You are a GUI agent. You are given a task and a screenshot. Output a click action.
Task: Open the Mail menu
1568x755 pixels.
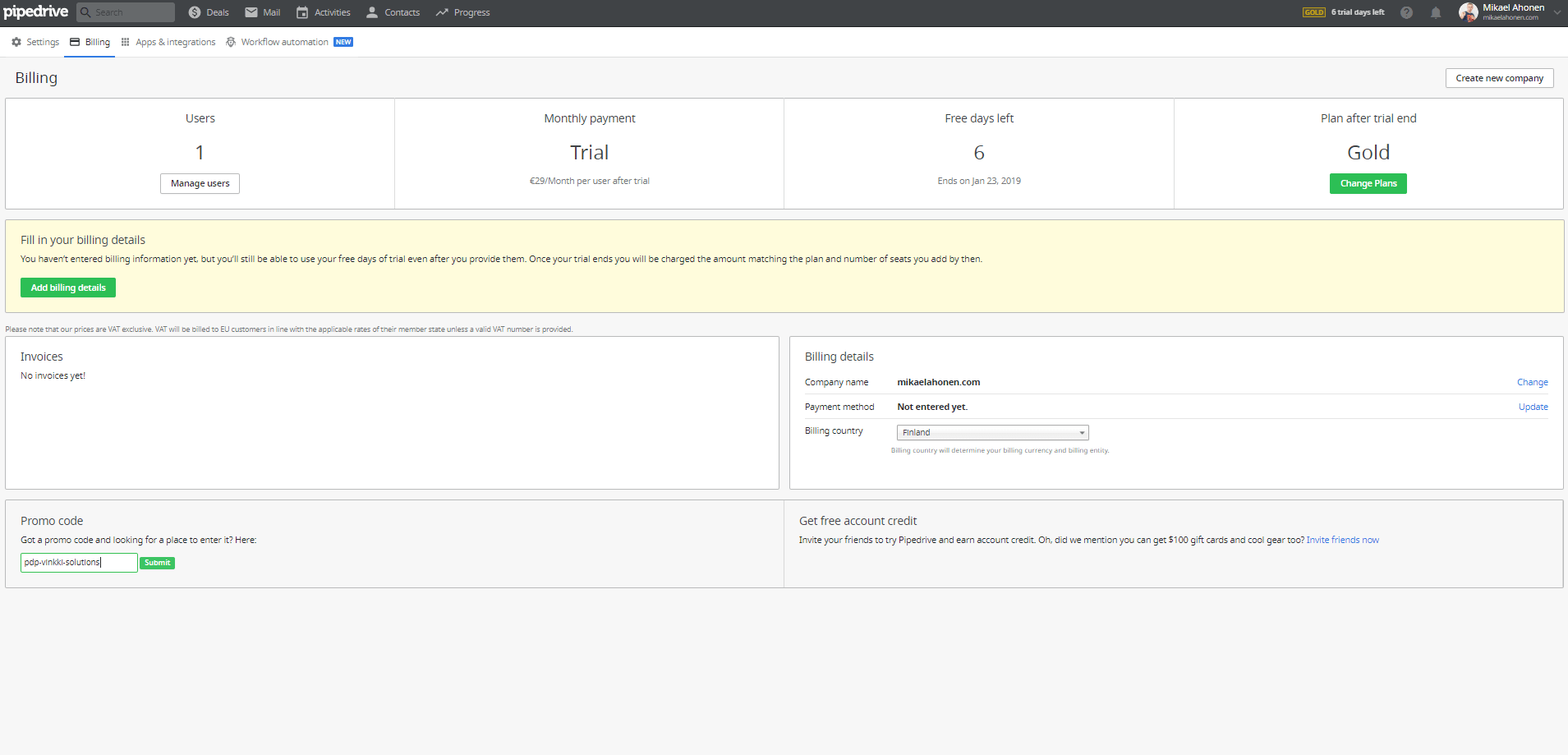[x=263, y=12]
